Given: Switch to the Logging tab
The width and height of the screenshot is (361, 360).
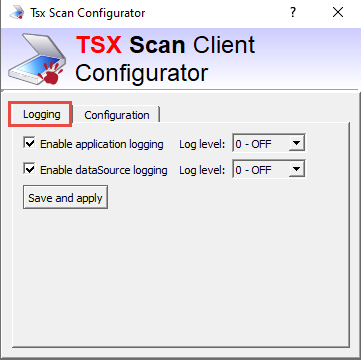Looking at the screenshot, I should point(40,115).
